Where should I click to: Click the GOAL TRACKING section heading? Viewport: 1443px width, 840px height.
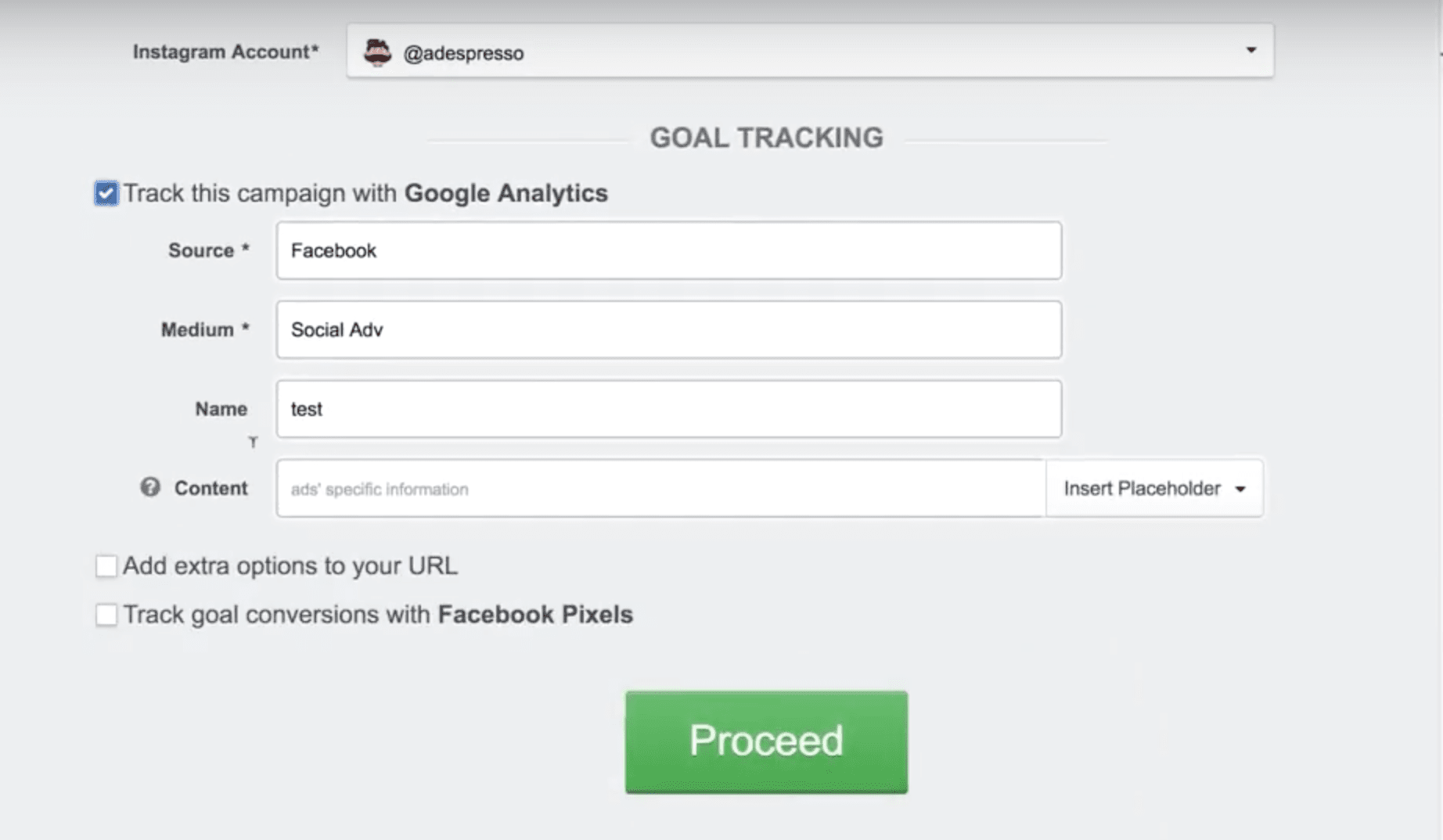(767, 138)
